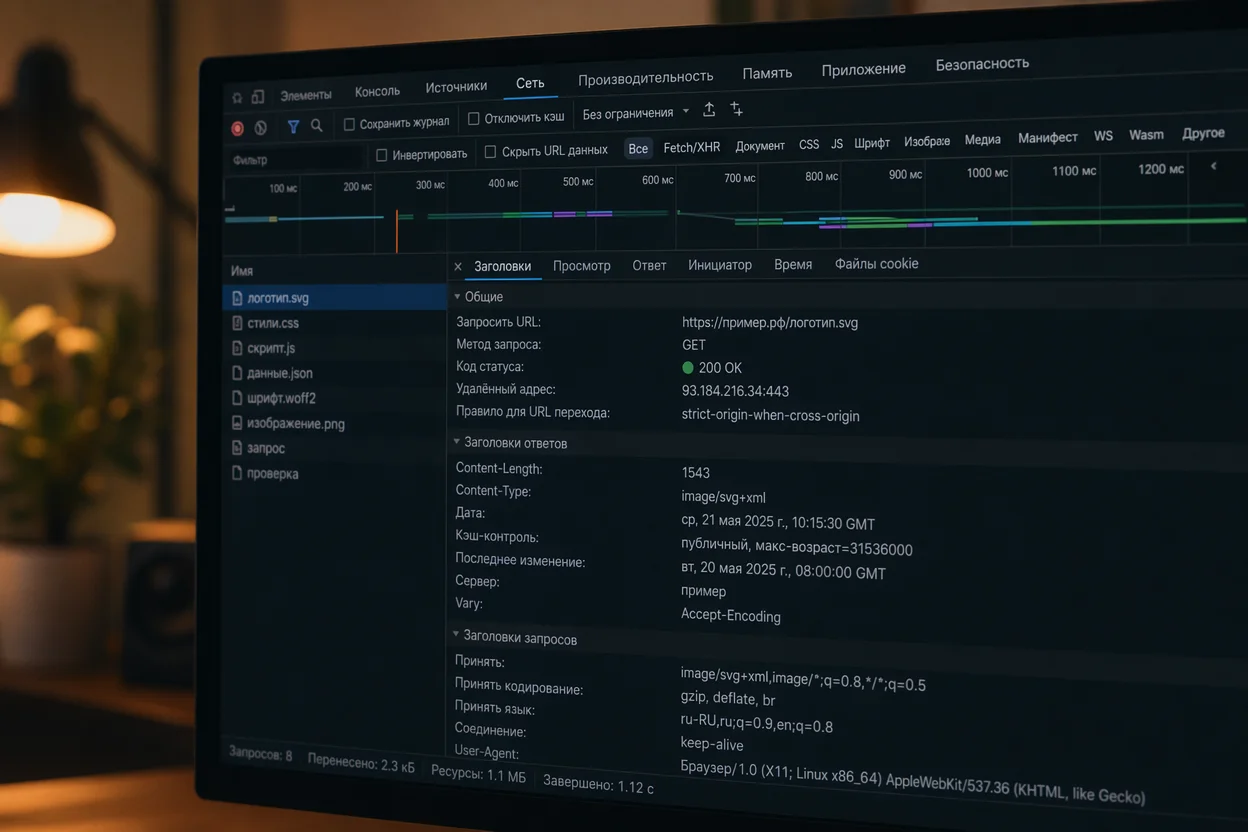The image size is (1248, 832).
Task: Enable the Скрыть URL данных checkbox
Action: pos(490,152)
